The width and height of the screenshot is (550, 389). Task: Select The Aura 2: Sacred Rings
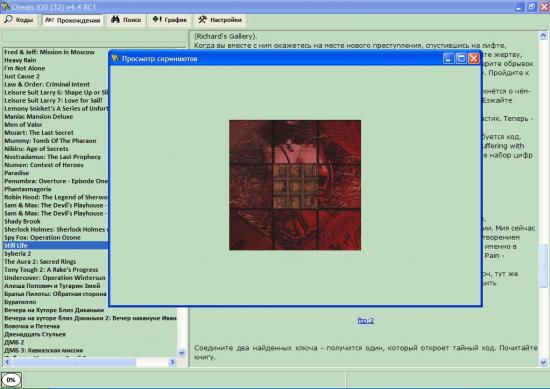40,262
